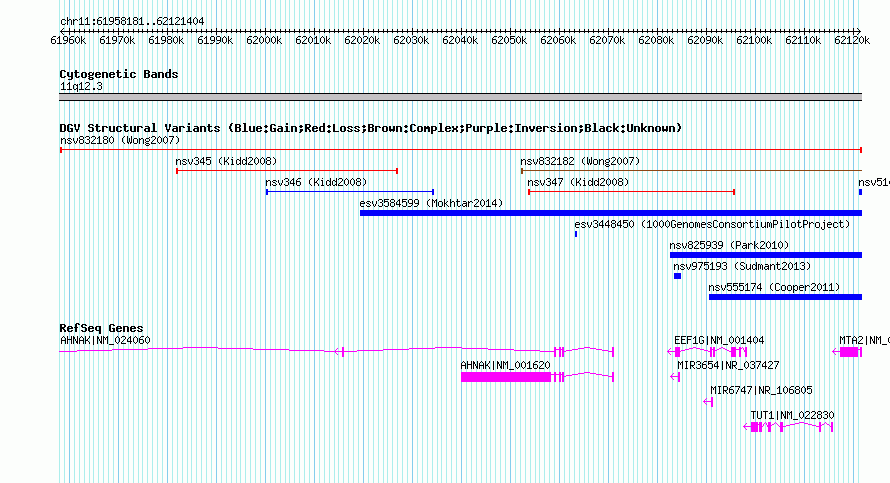Click the nsv347 (Kidd2008) label
890x483 pixels.
[x=578, y=182]
